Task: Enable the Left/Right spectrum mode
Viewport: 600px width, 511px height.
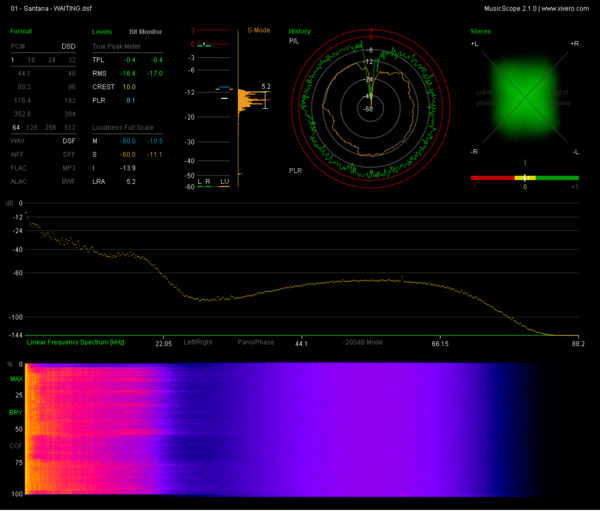Action: [x=198, y=342]
